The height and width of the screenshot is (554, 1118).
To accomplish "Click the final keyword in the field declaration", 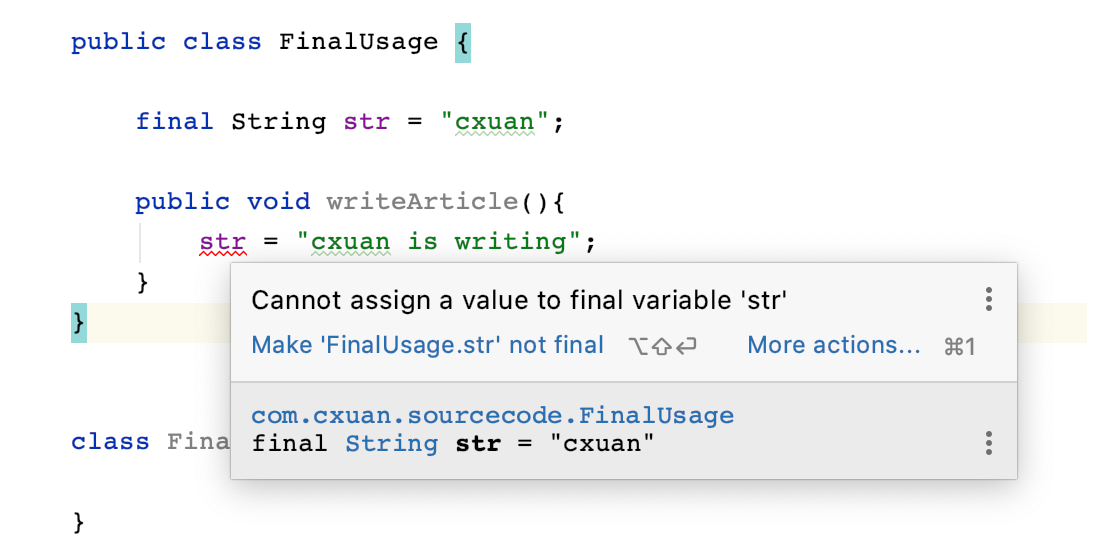I will [x=175, y=122].
